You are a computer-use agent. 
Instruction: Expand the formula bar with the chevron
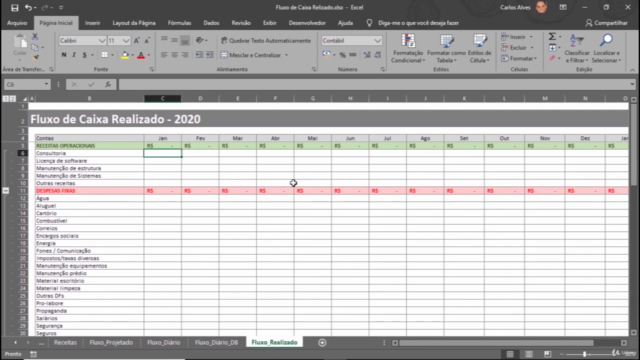(632, 84)
